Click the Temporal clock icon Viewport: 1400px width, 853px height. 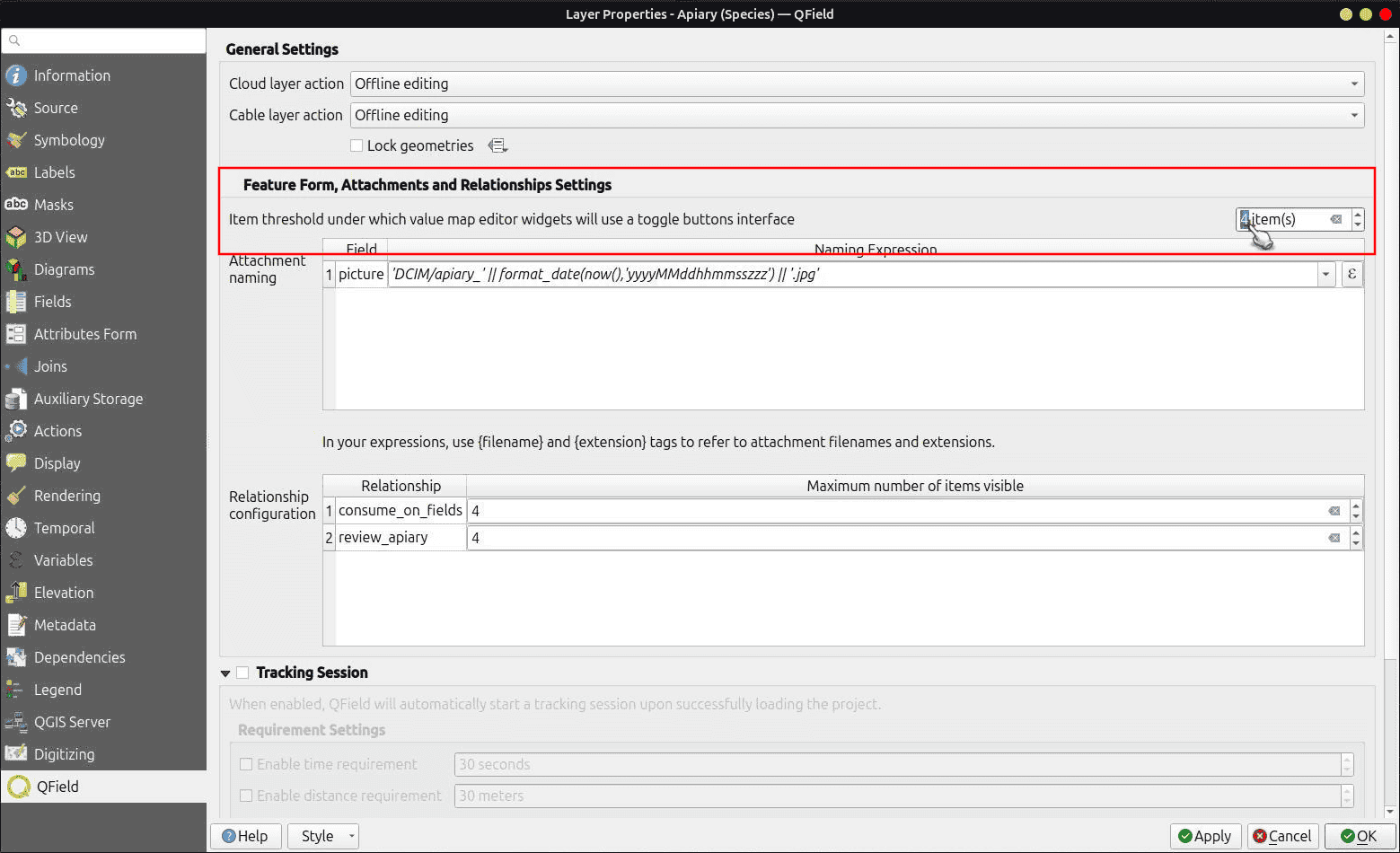16,528
